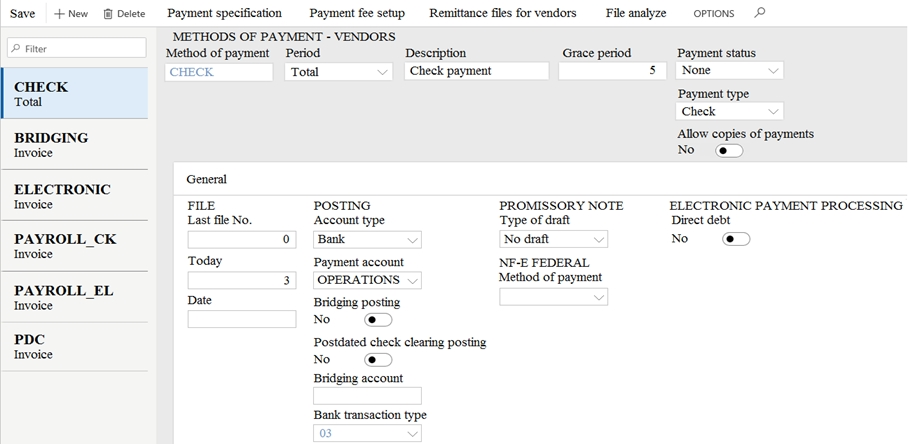908x444 pixels.
Task: Expand the Account type Bank dropdown
Action: coord(367,239)
